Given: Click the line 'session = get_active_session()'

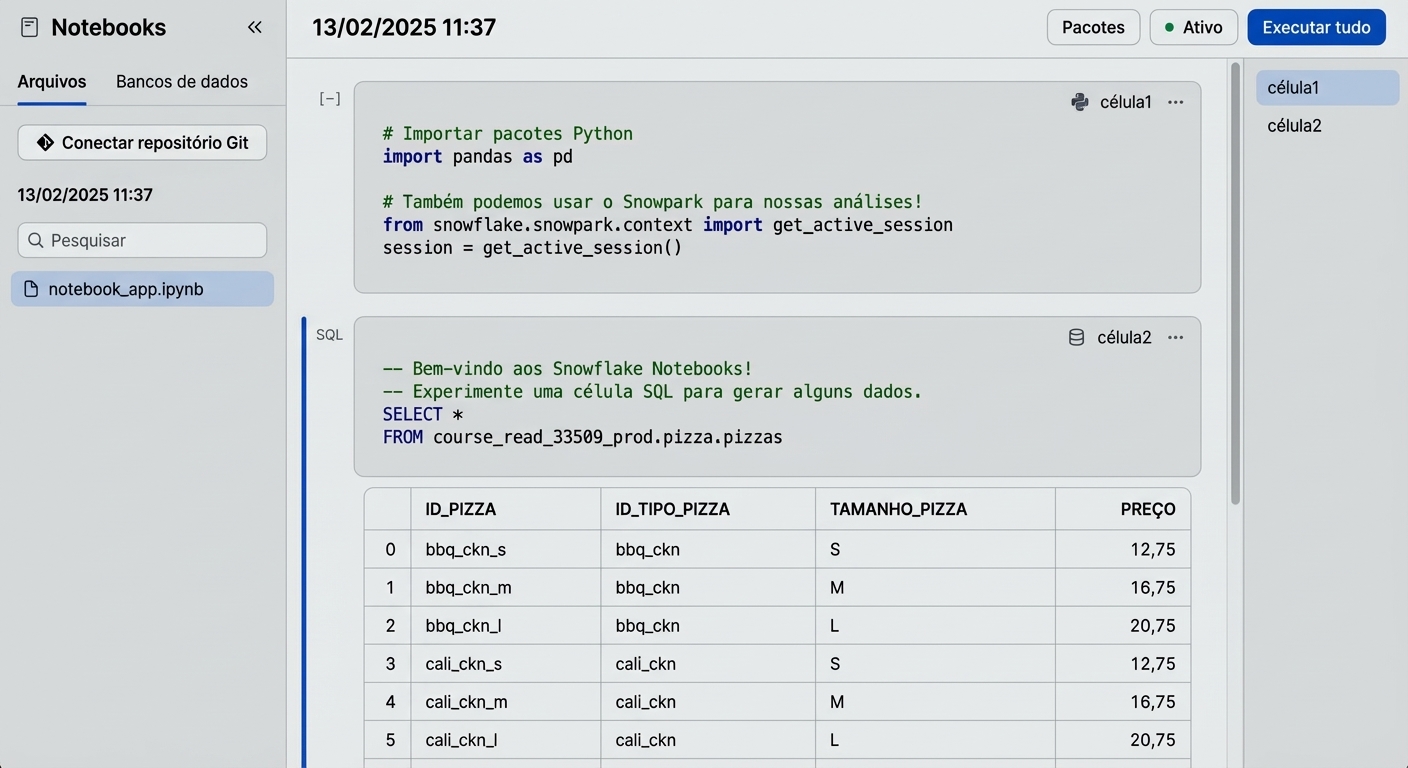Looking at the screenshot, I should coord(532,247).
